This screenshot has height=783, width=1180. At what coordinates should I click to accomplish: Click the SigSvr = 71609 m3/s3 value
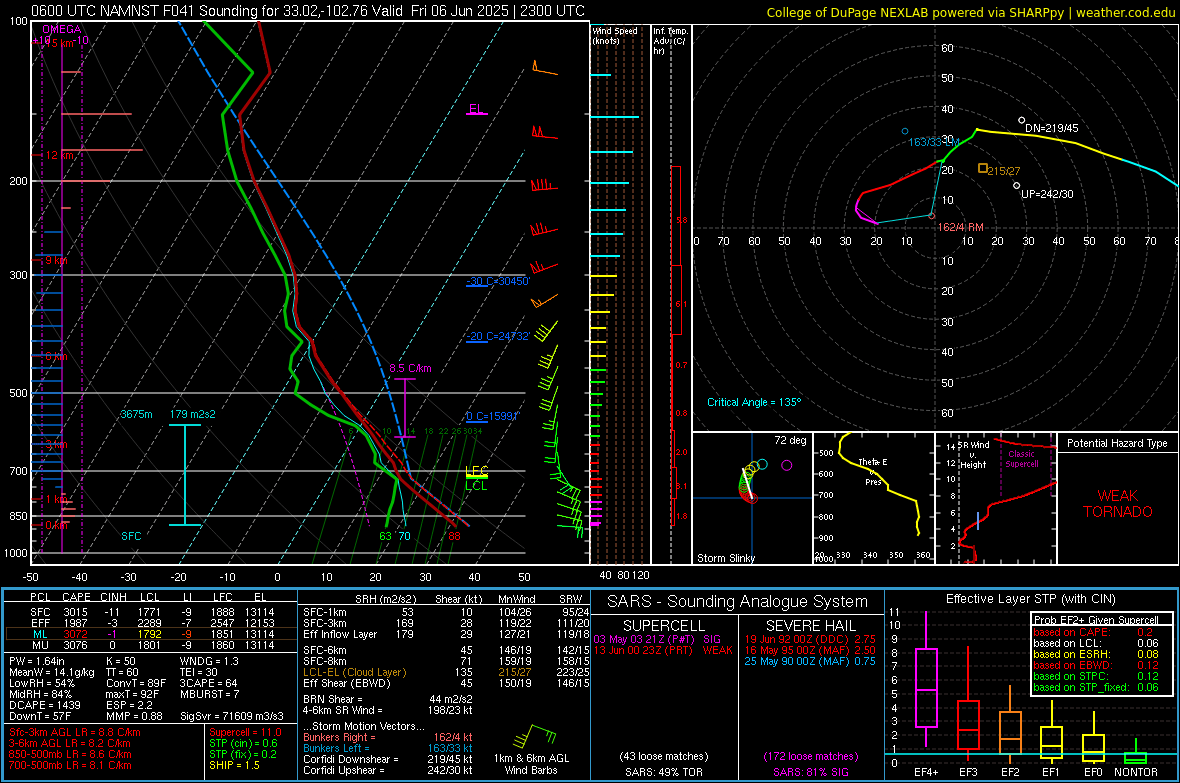coord(232,716)
